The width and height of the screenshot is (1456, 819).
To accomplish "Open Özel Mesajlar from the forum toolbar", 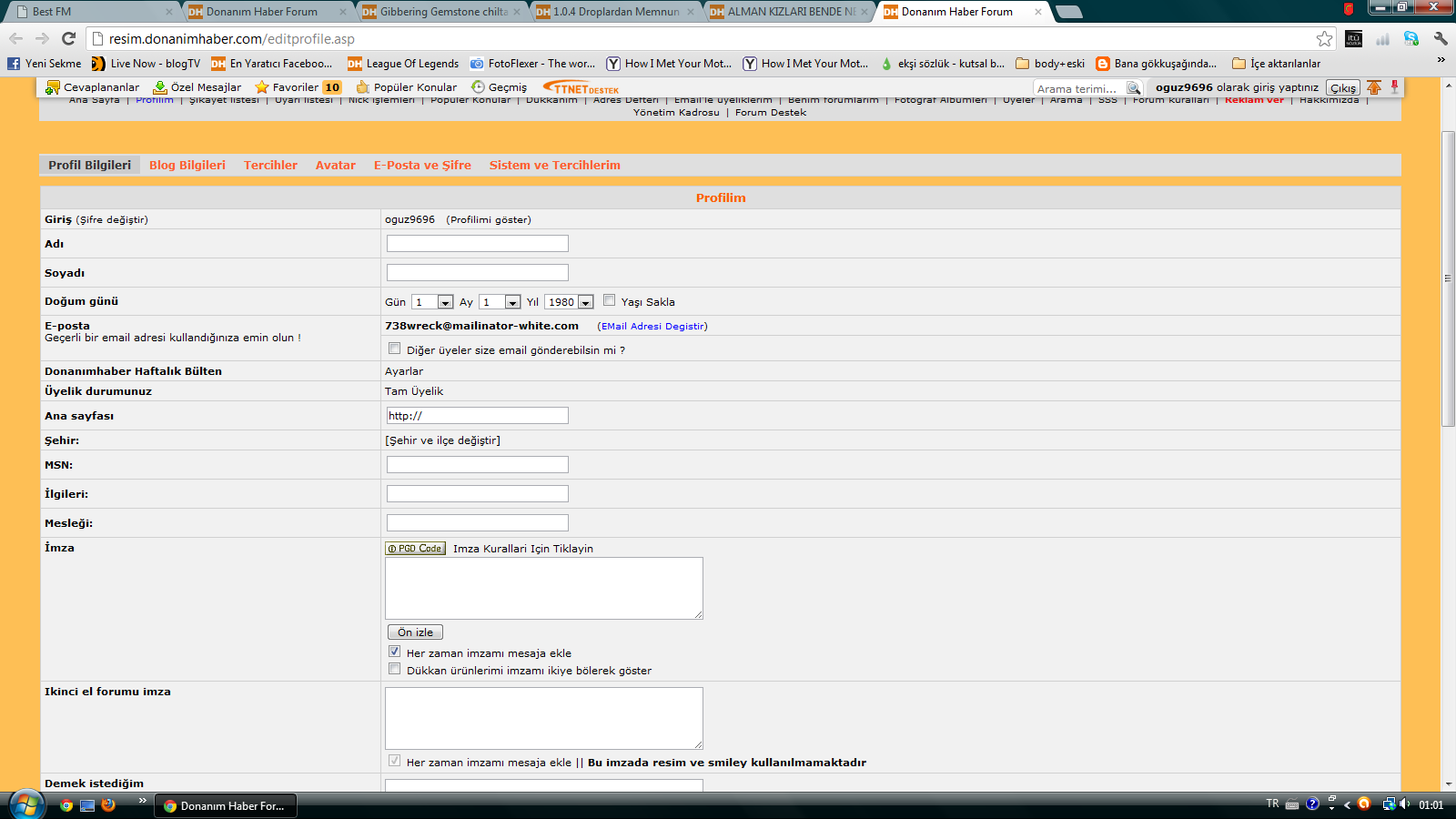I will (197, 87).
